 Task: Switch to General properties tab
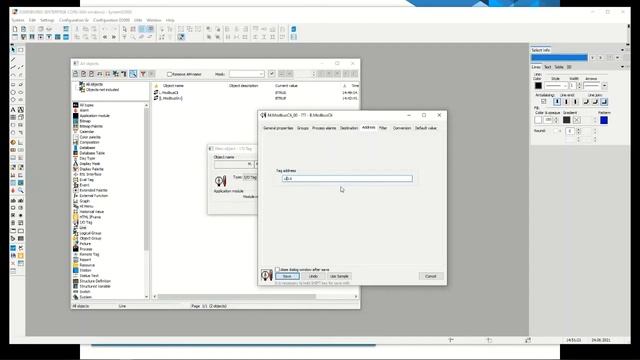tap(278, 128)
